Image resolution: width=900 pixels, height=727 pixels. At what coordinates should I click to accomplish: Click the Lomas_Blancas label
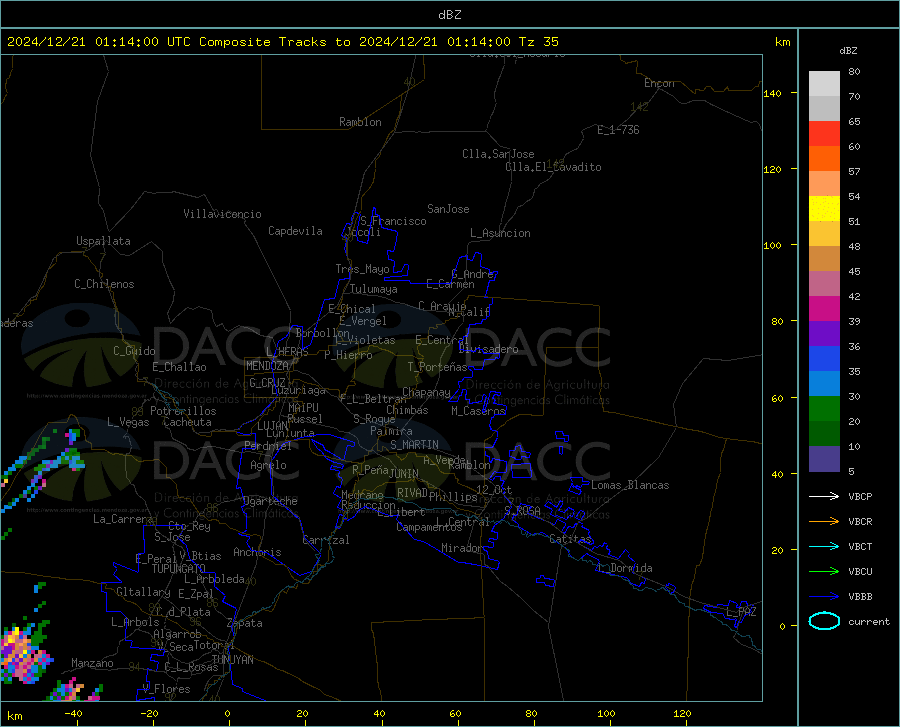pos(630,485)
